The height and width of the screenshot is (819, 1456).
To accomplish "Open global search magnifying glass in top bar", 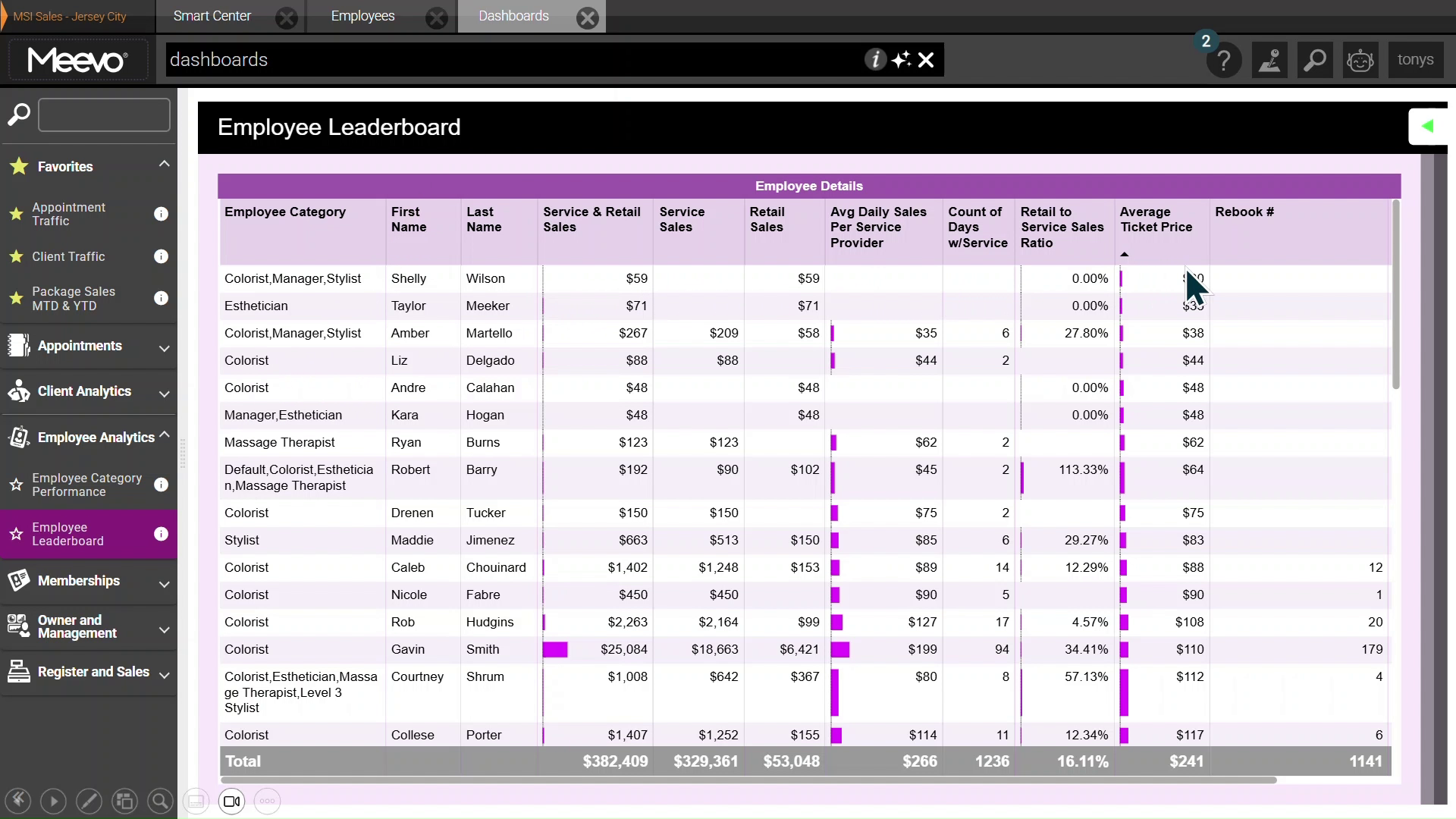I will point(1315,60).
